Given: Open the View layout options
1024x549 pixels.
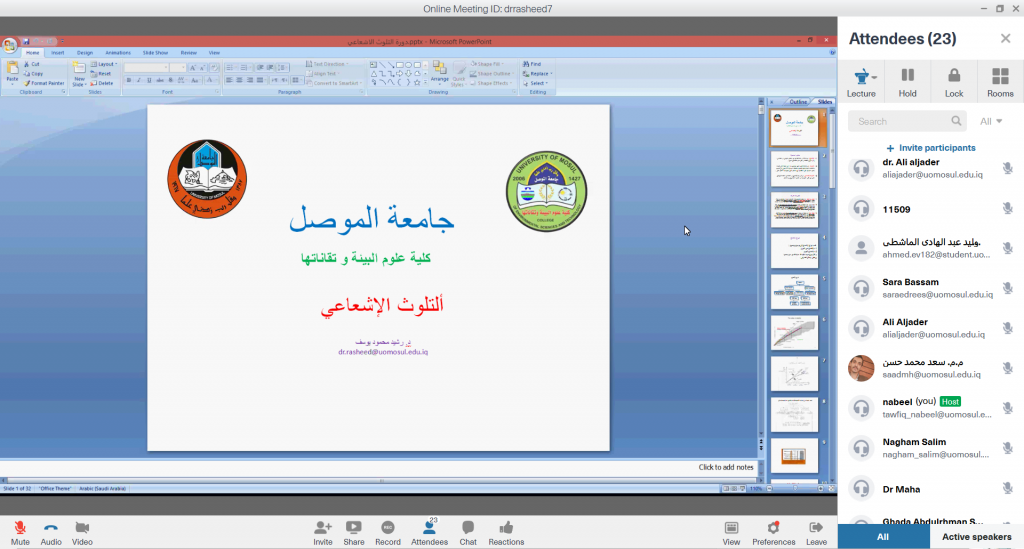Looking at the screenshot, I should coord(731,528).
